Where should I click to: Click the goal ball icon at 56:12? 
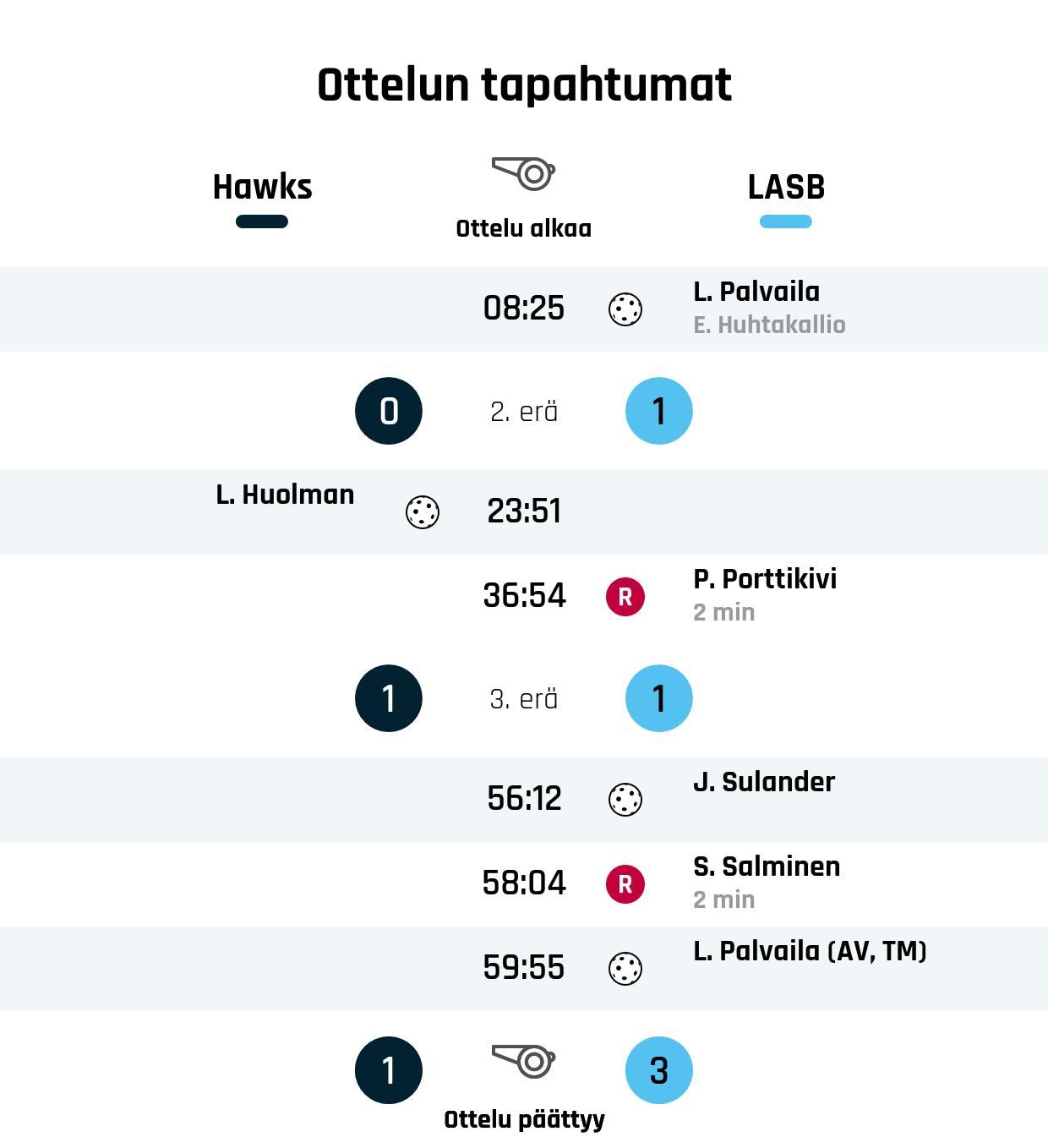pyautogui.click(x=625, y=800)
